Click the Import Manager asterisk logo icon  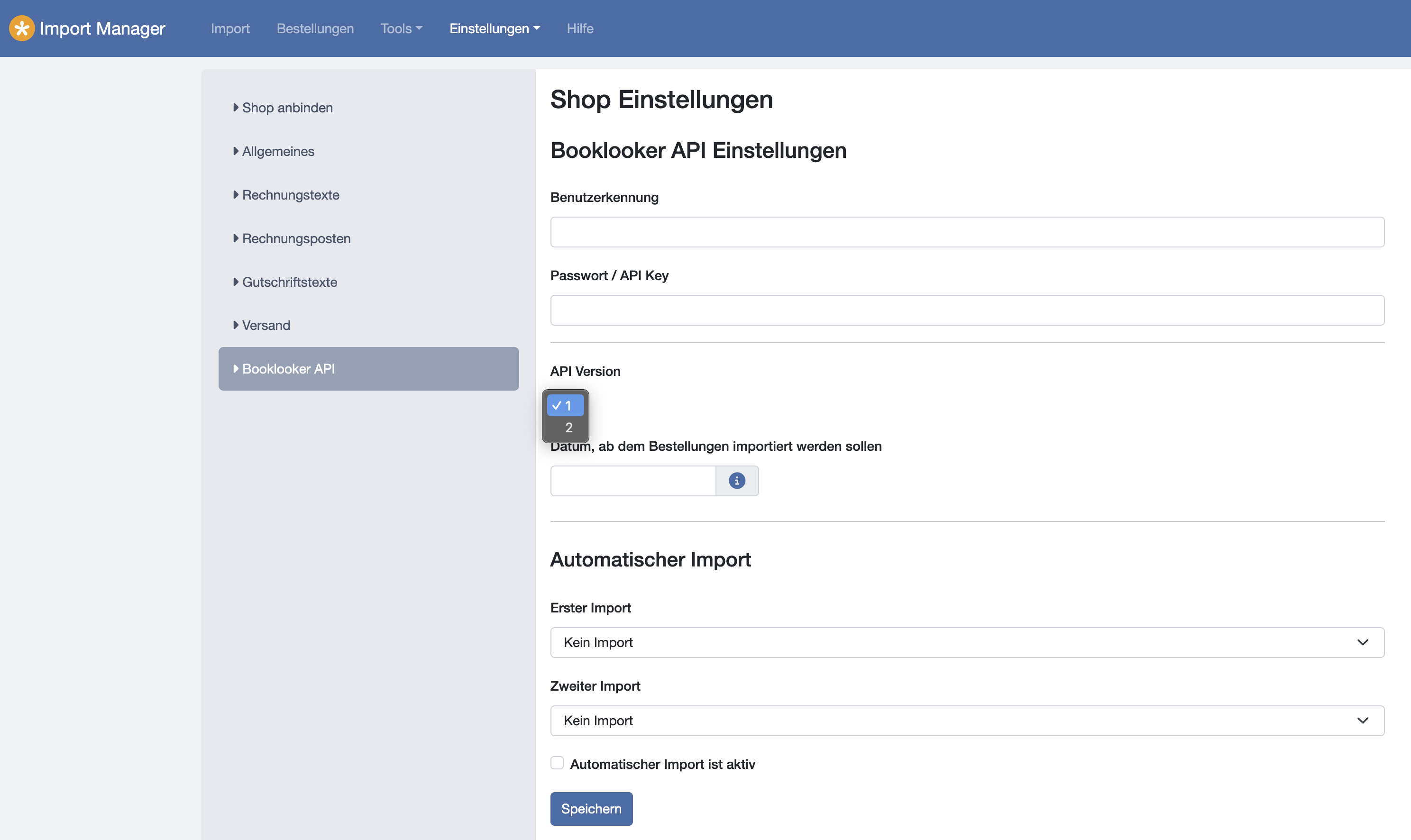(21, 28)
